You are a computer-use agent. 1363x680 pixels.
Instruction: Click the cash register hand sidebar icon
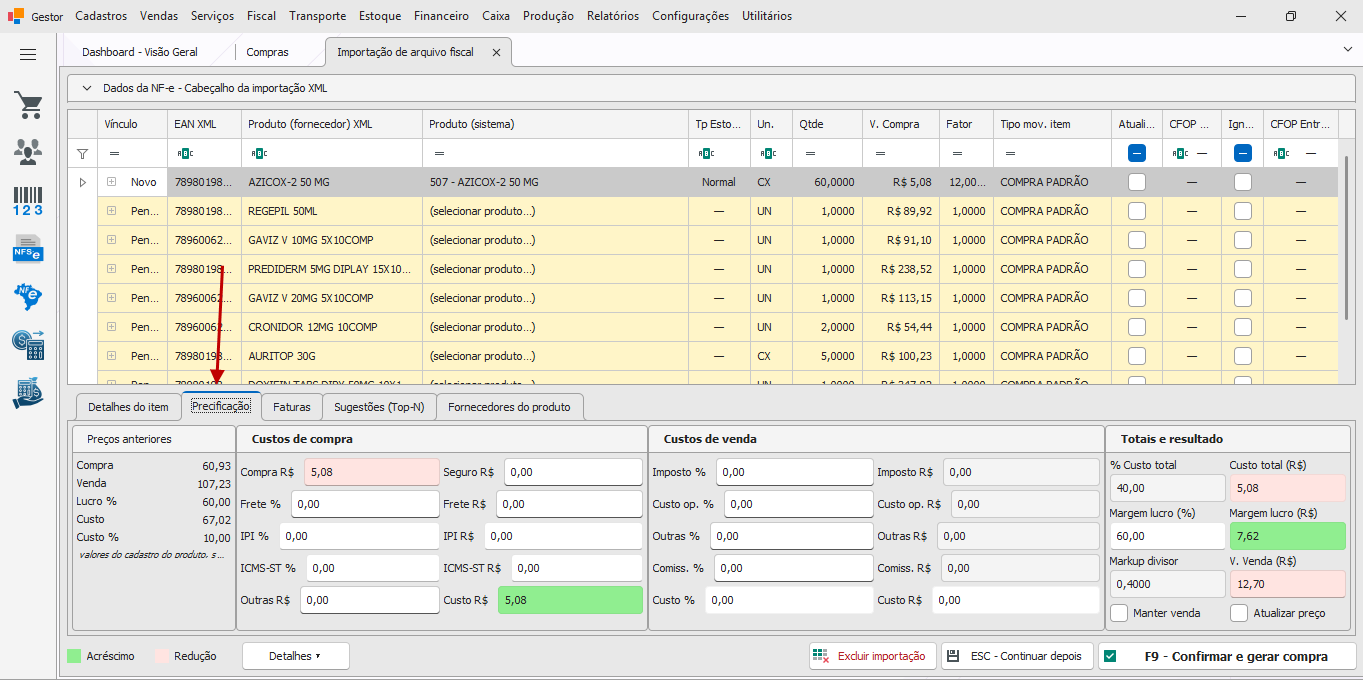pyautogui.click(x=28, y=393)
